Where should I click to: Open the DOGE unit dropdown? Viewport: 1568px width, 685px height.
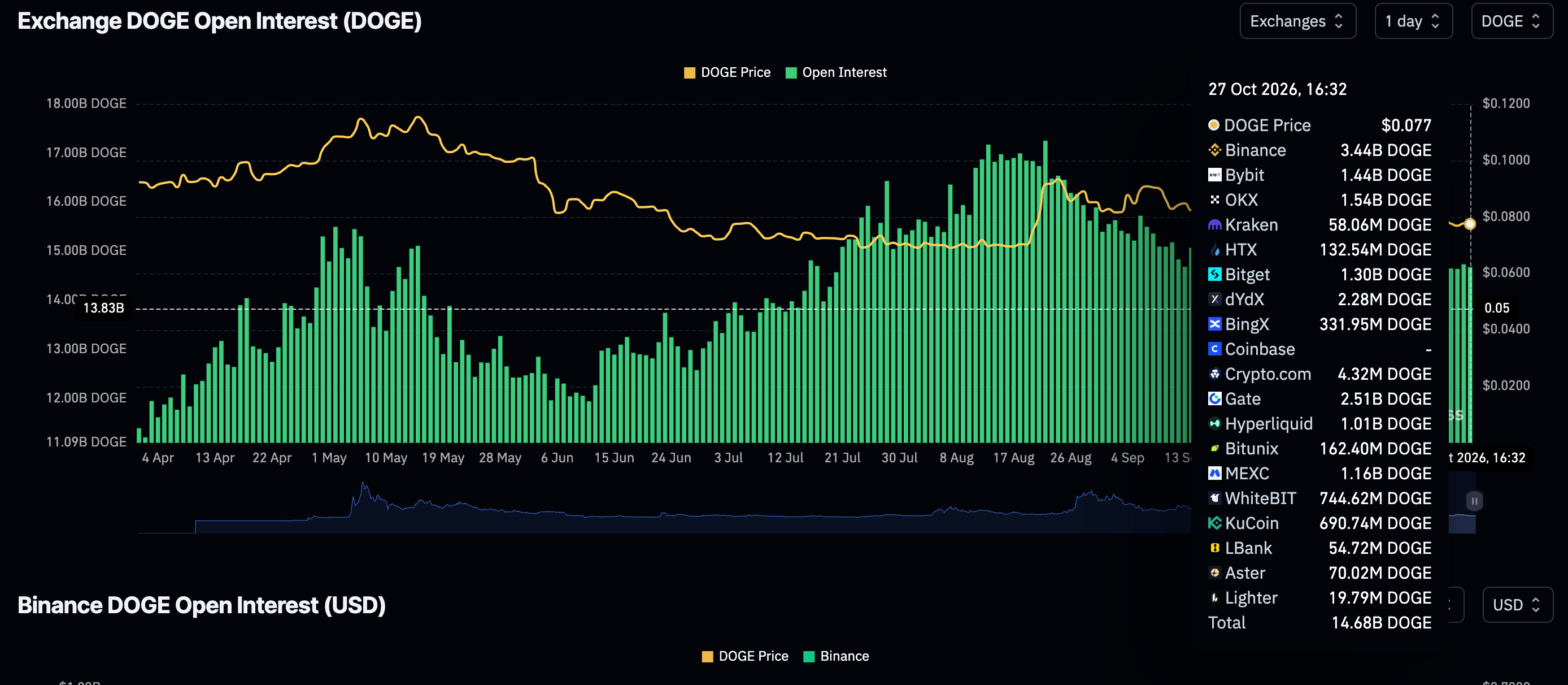click(x=1512, y=21)
